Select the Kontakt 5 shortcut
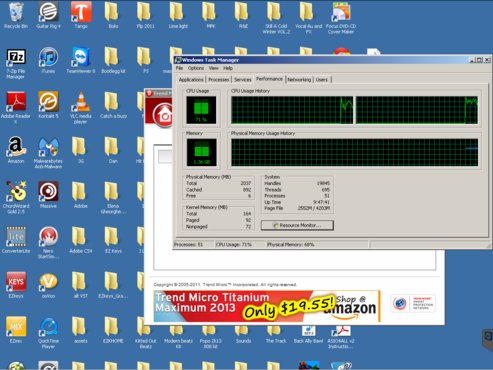The height and width of the screenshot is (370, 493). (x=48, y=105)
